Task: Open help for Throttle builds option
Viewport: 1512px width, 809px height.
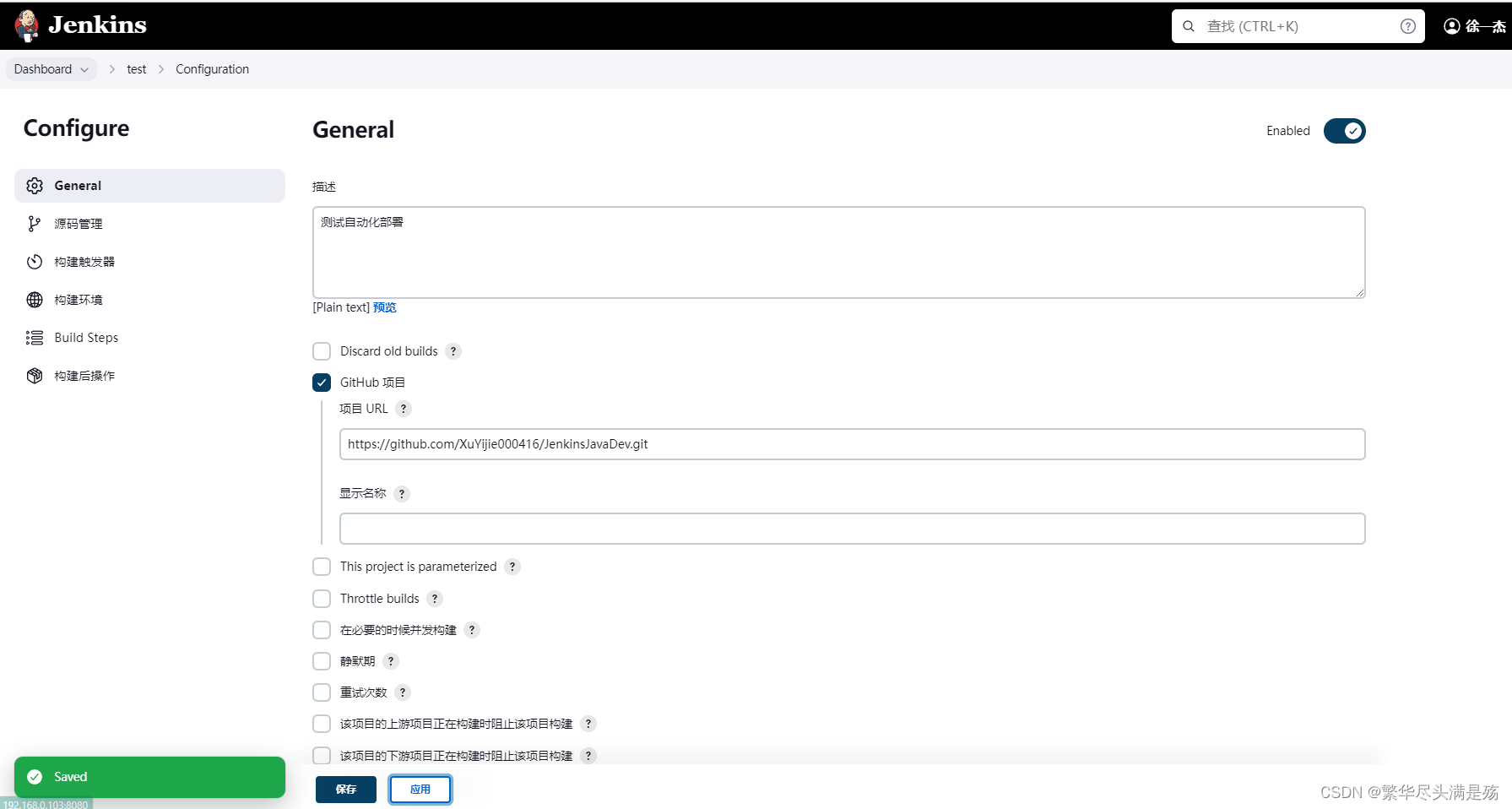Action: coord(435,598)
